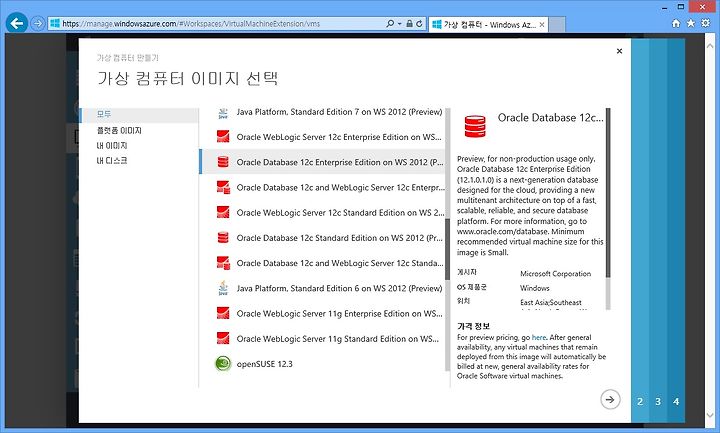Jump to wizard step 2
Image resolution: width=720 pixels, height=433 pixels.
640,402
